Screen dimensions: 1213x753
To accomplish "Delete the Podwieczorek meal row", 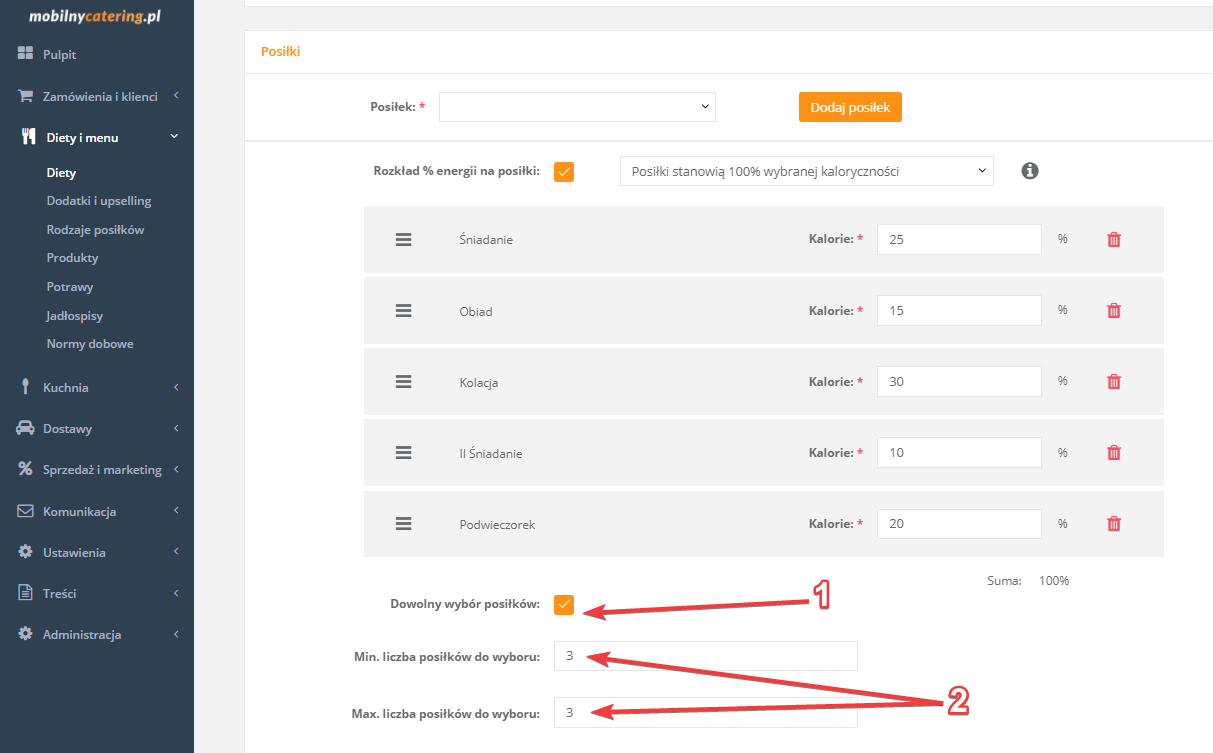I will pyautogui.click(x=1114, y=524).
